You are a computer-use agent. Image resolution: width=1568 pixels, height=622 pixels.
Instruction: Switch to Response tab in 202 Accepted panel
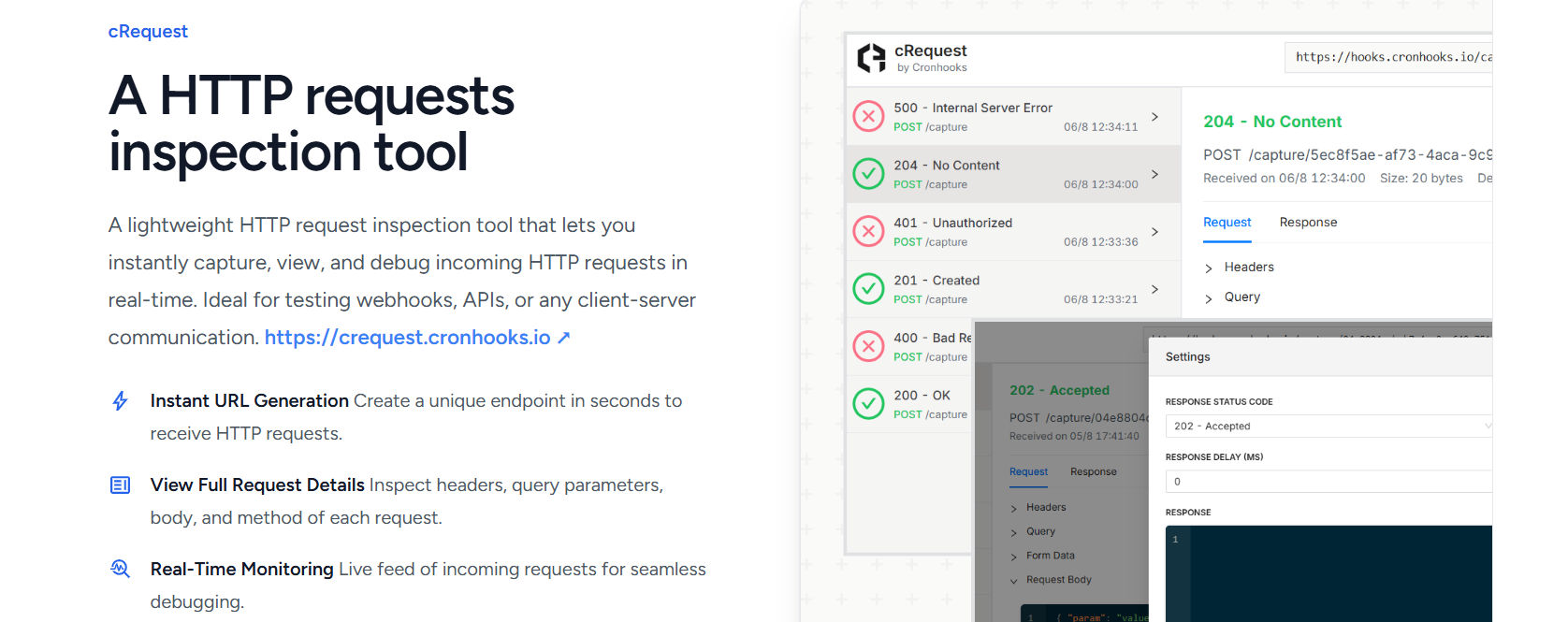1094,472
